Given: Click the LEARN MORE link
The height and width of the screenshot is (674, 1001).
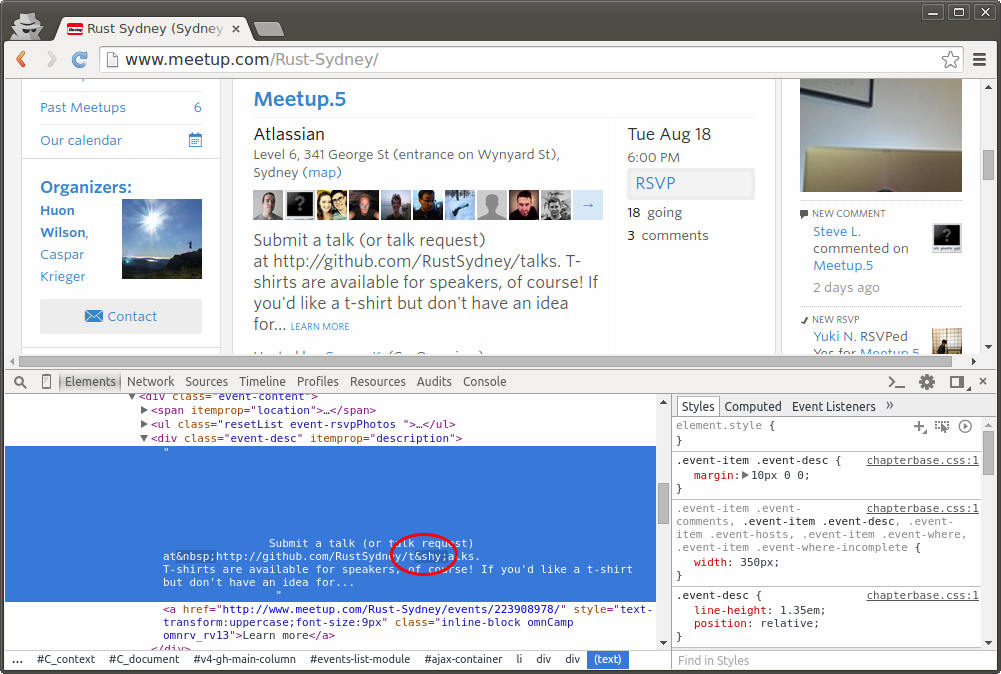Looking at the screenshot, I should click(x=320, y=326).
